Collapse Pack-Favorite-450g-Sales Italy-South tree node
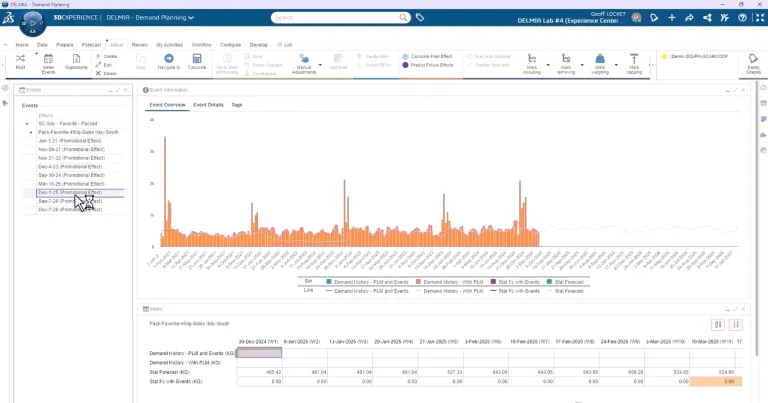Image resolution: width=768 pixels, height=403 pixels. 31,132
